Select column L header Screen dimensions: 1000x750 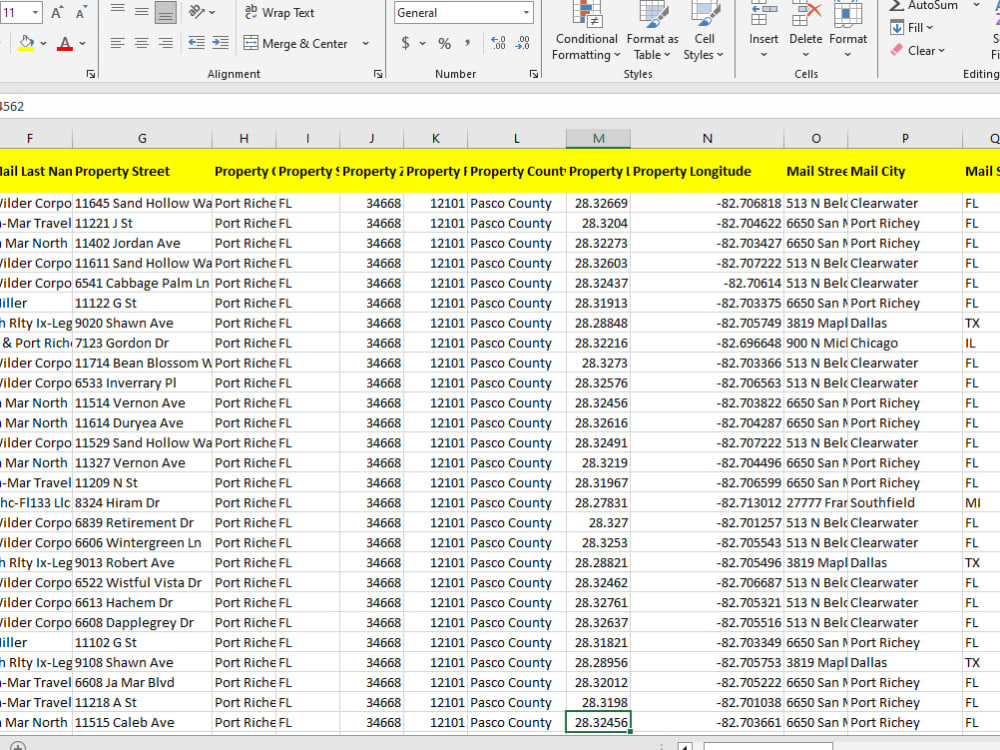(x=517, y=138)
